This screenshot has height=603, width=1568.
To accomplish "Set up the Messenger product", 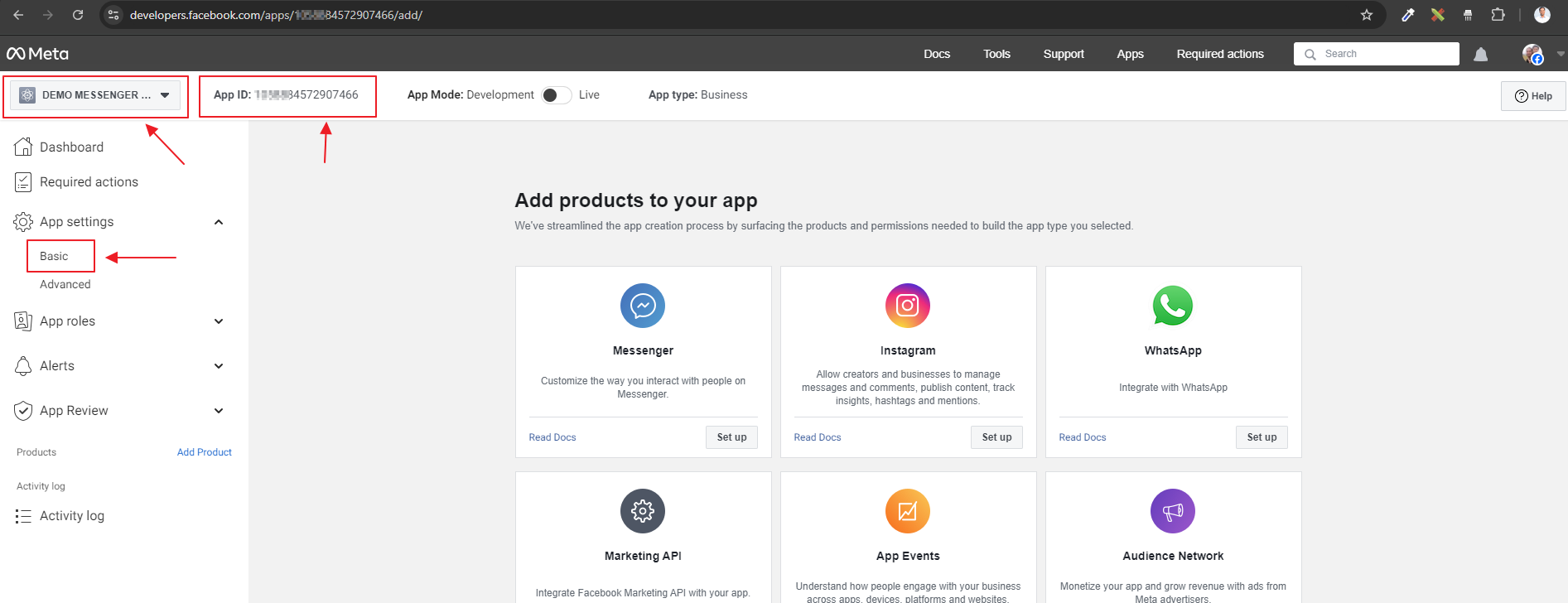I will (x=731, y=437).
